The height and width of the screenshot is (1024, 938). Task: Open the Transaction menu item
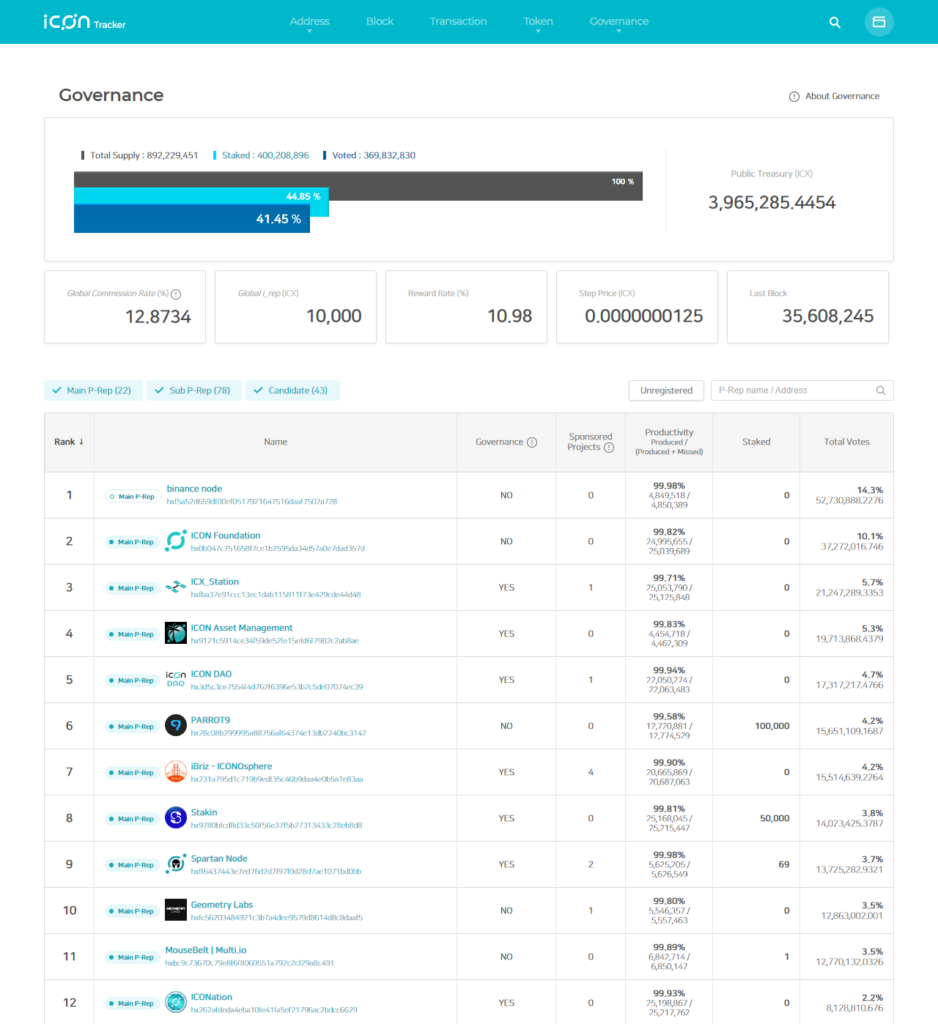coord(458,22)
